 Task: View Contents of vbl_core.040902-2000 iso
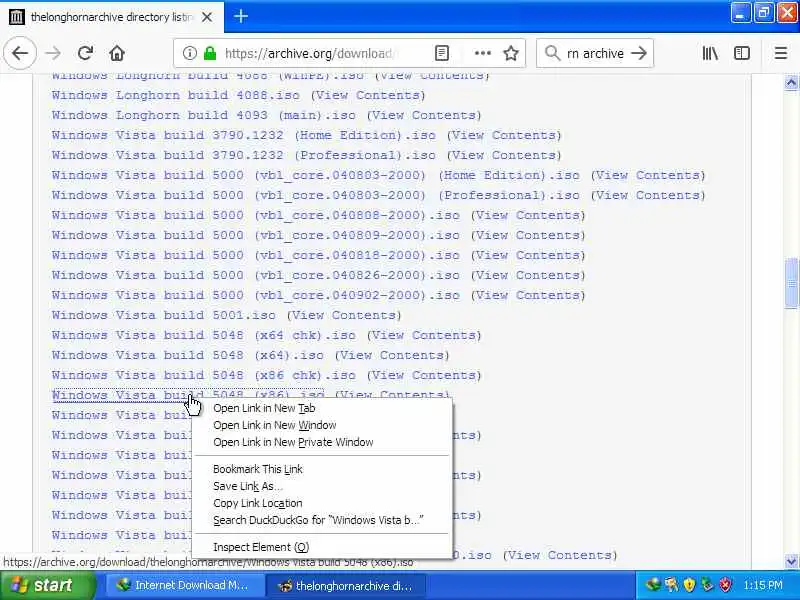pyautogui.click(x=528, y=295)
